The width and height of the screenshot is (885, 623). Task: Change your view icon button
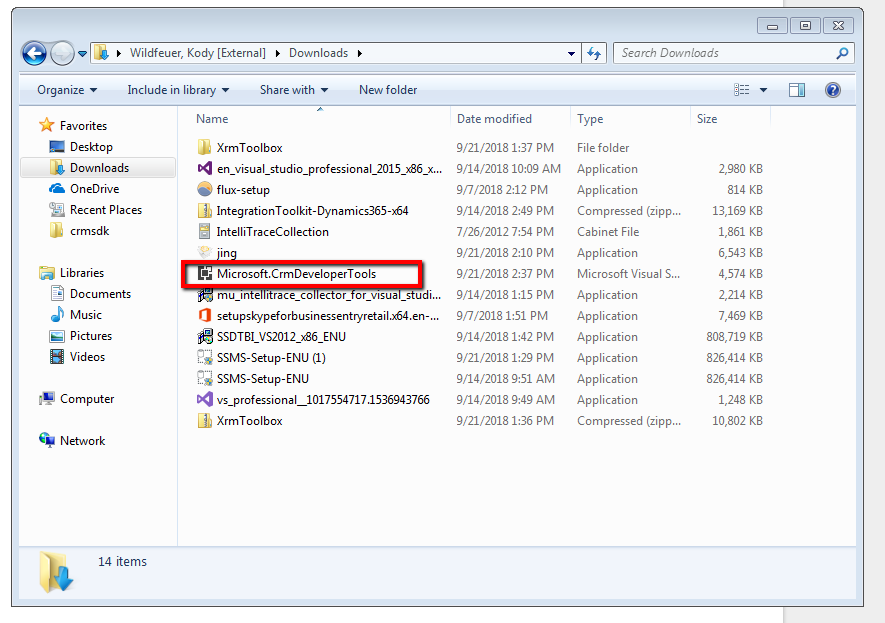[x=742, y=90]
